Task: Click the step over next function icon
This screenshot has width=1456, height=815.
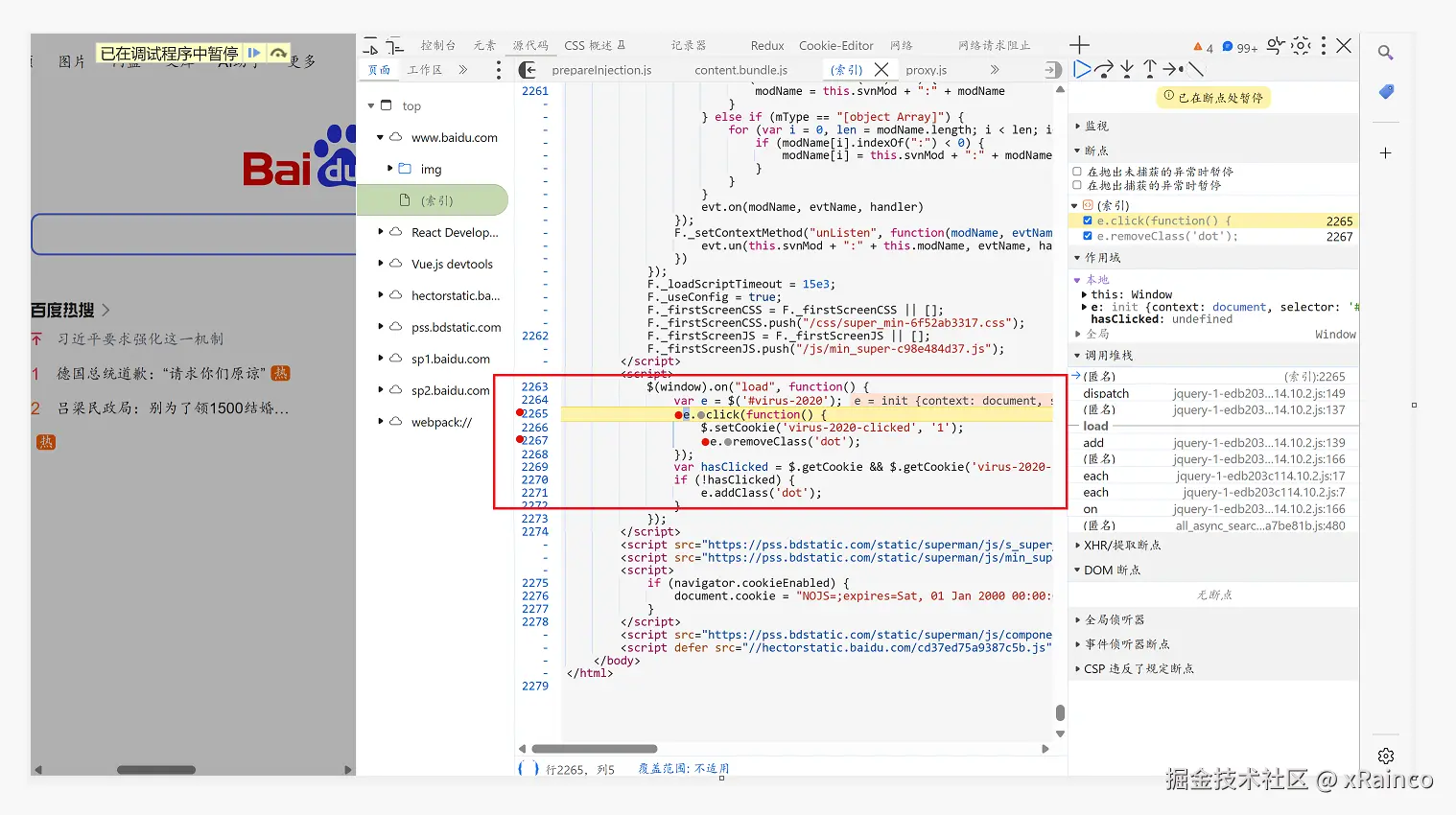Action: (1104, 69)
